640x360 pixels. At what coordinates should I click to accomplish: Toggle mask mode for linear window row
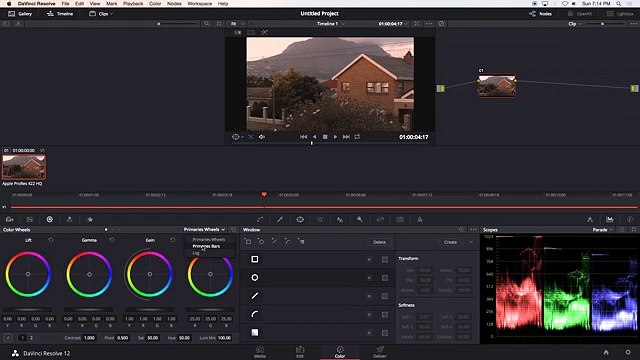[384, 259]
